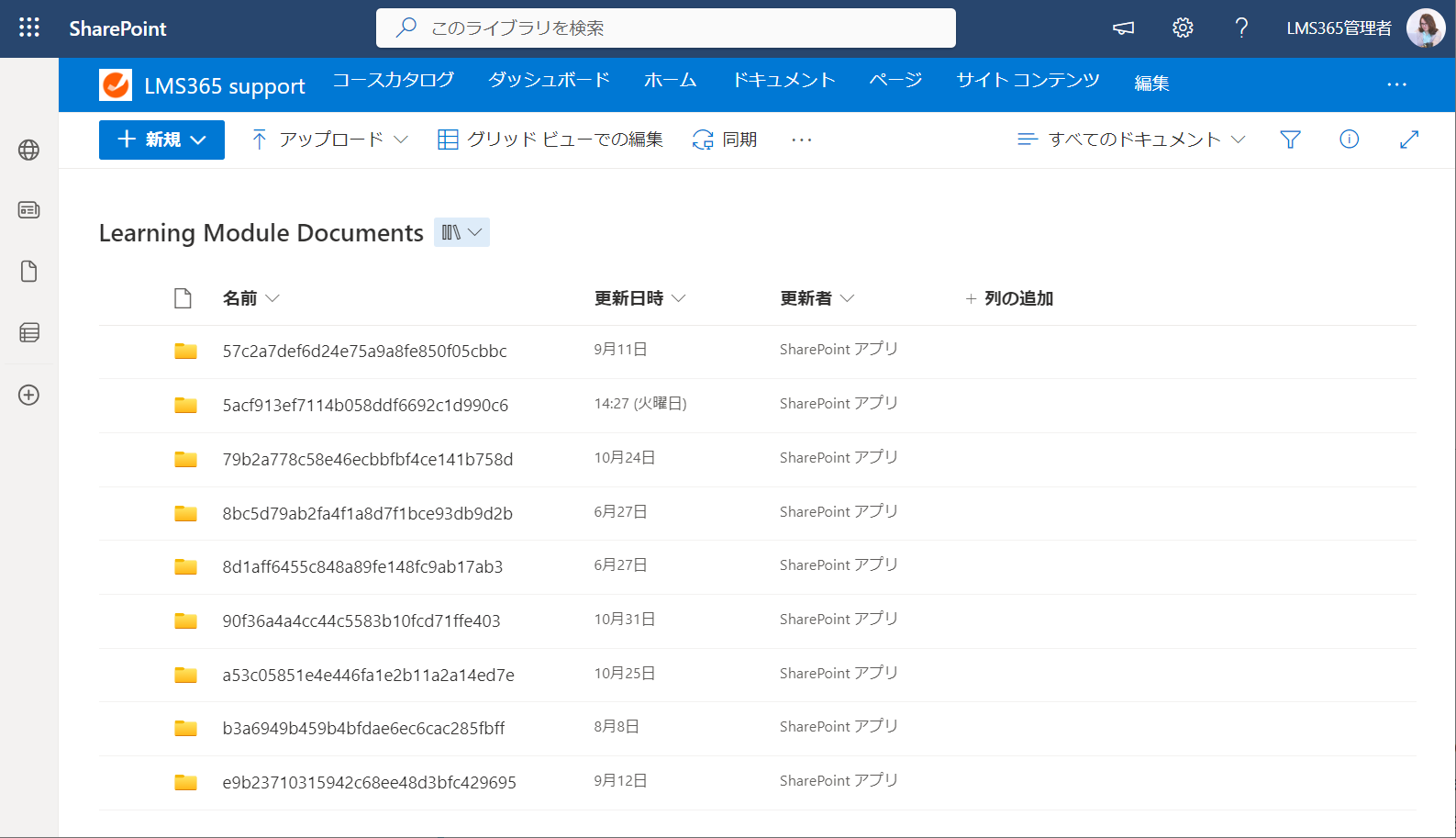The height and width of the screenshot is (838, 1456).
Task: Click 列の追加 to add column
Action: click(1009, 298)
